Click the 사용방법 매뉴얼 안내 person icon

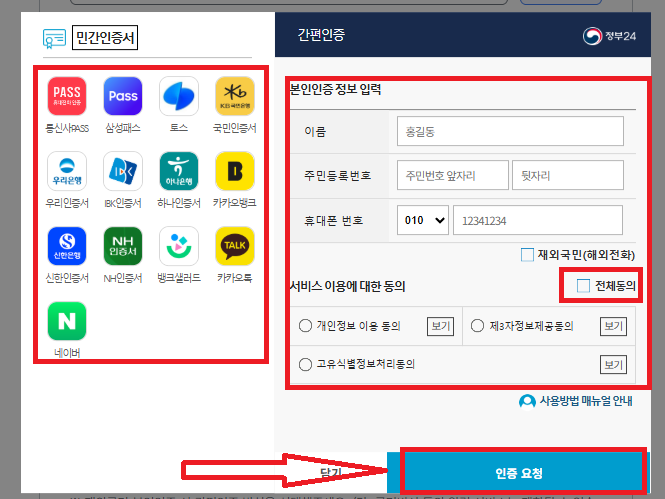click(527, 401)
